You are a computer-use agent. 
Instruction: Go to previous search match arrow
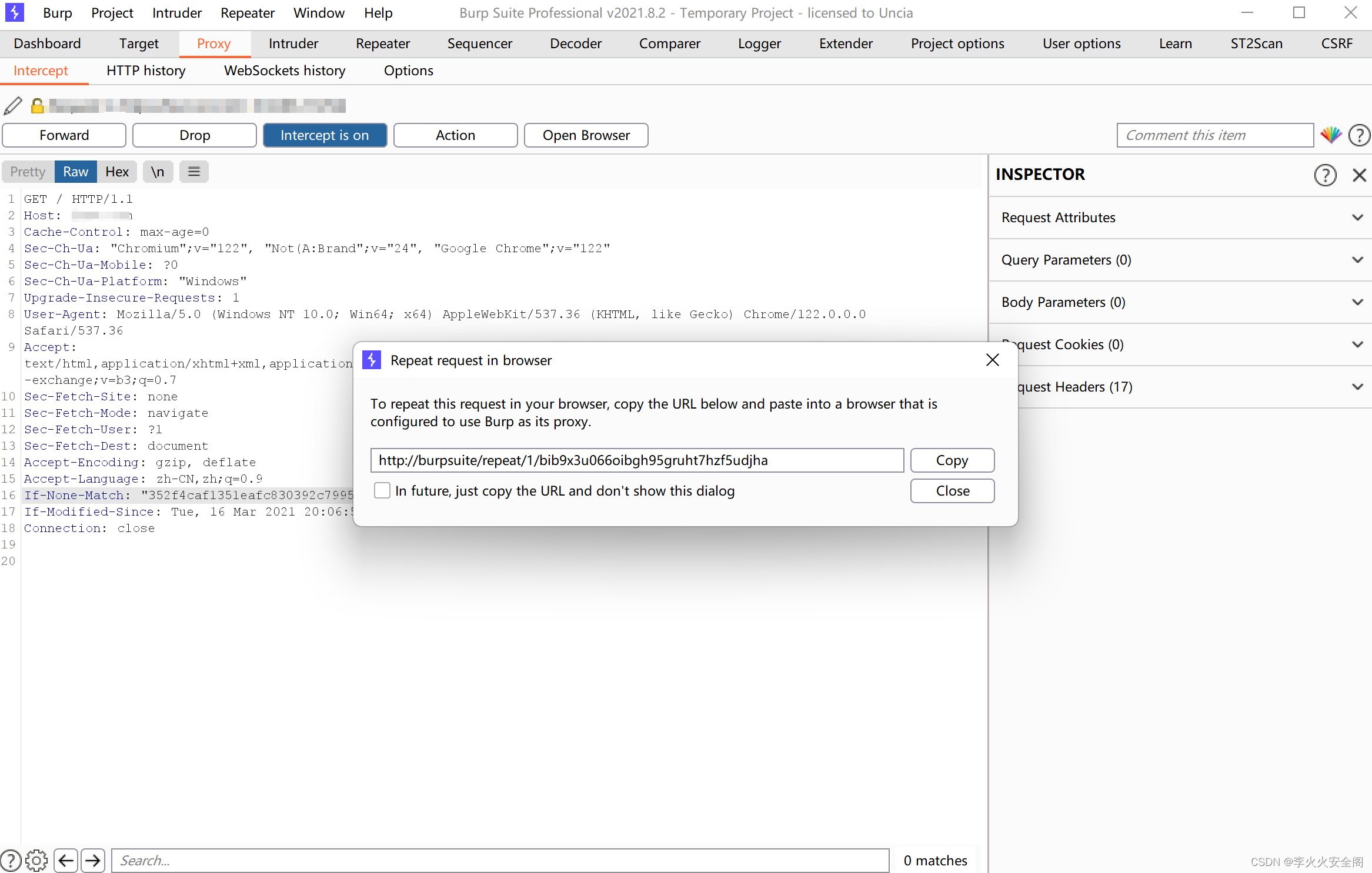pyautogui.click(x=66, y=861)
